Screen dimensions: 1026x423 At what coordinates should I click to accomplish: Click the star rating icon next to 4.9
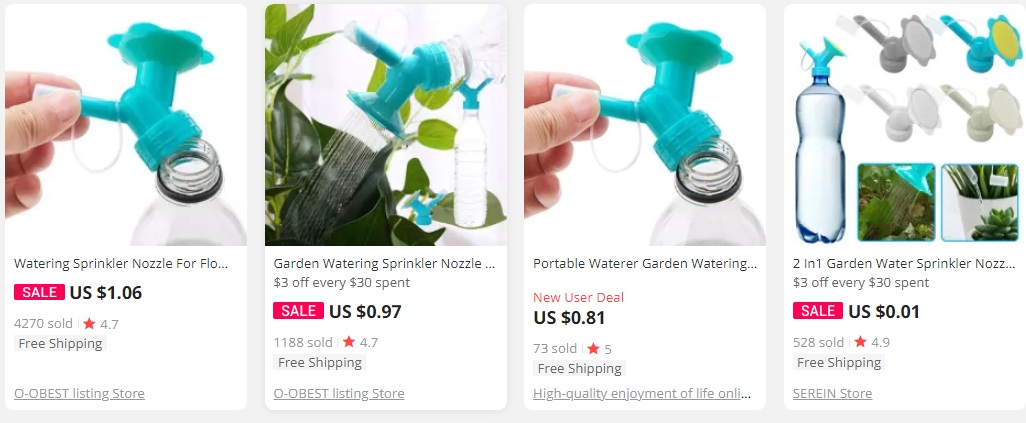[x=860, y=342]
